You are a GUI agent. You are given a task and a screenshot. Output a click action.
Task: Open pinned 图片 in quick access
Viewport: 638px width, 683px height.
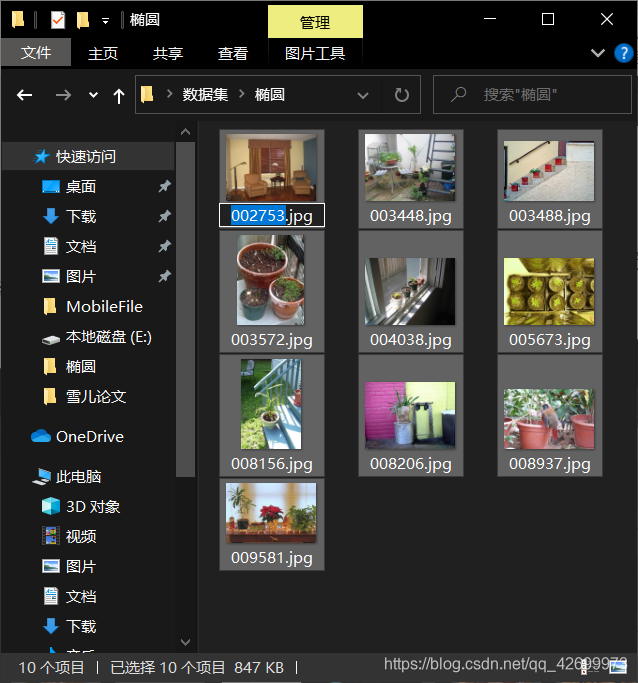pos(81,276)
